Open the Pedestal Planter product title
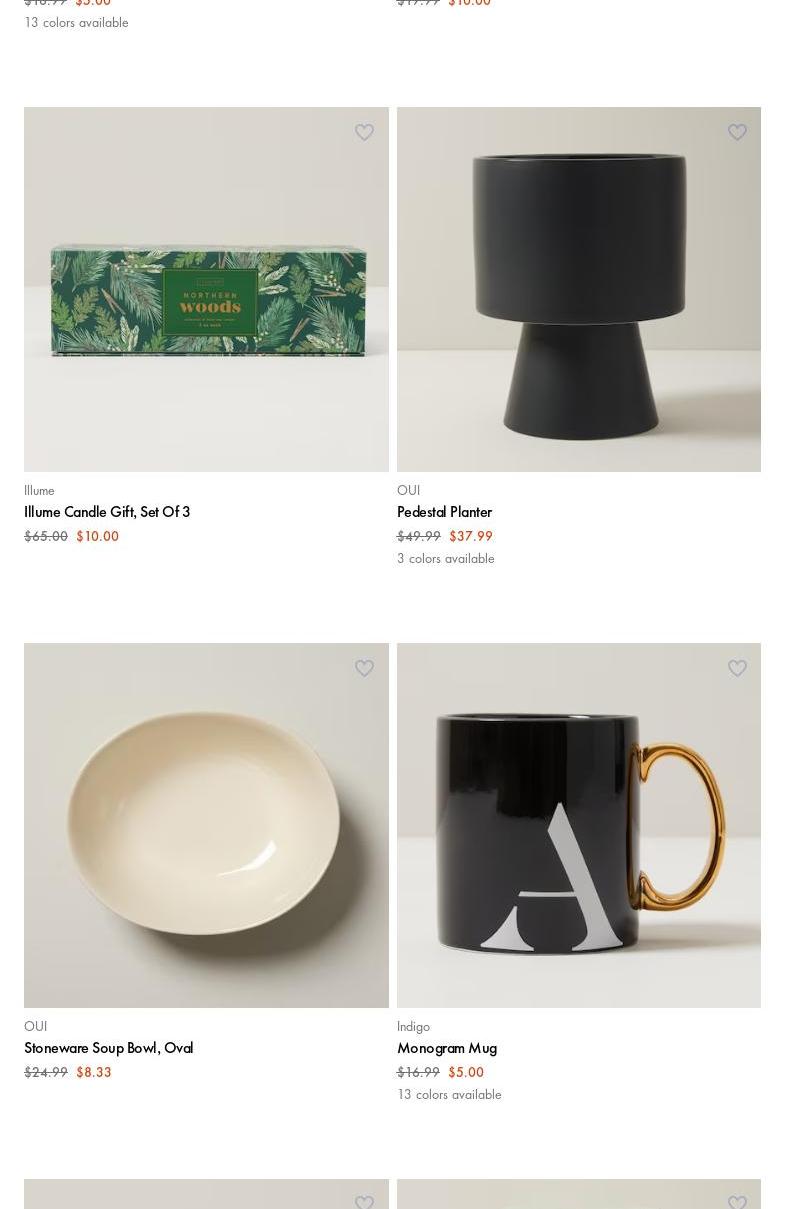 point(444,512)
